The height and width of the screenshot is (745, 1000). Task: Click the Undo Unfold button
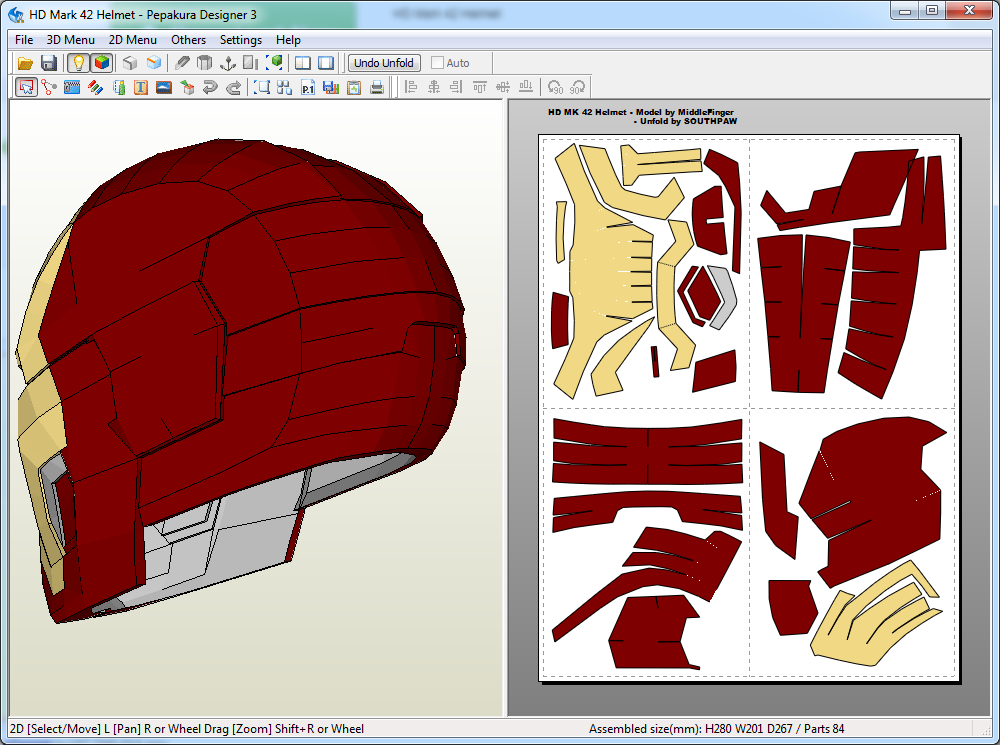pyautogui.click(x=384, y=63)
